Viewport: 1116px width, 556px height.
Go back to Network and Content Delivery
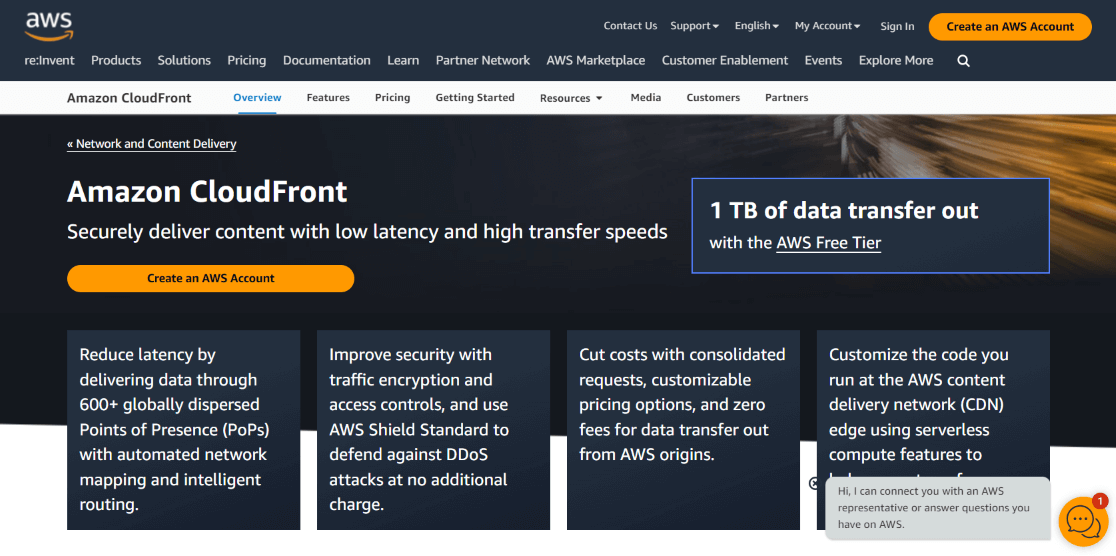click(x=152, y=144)
